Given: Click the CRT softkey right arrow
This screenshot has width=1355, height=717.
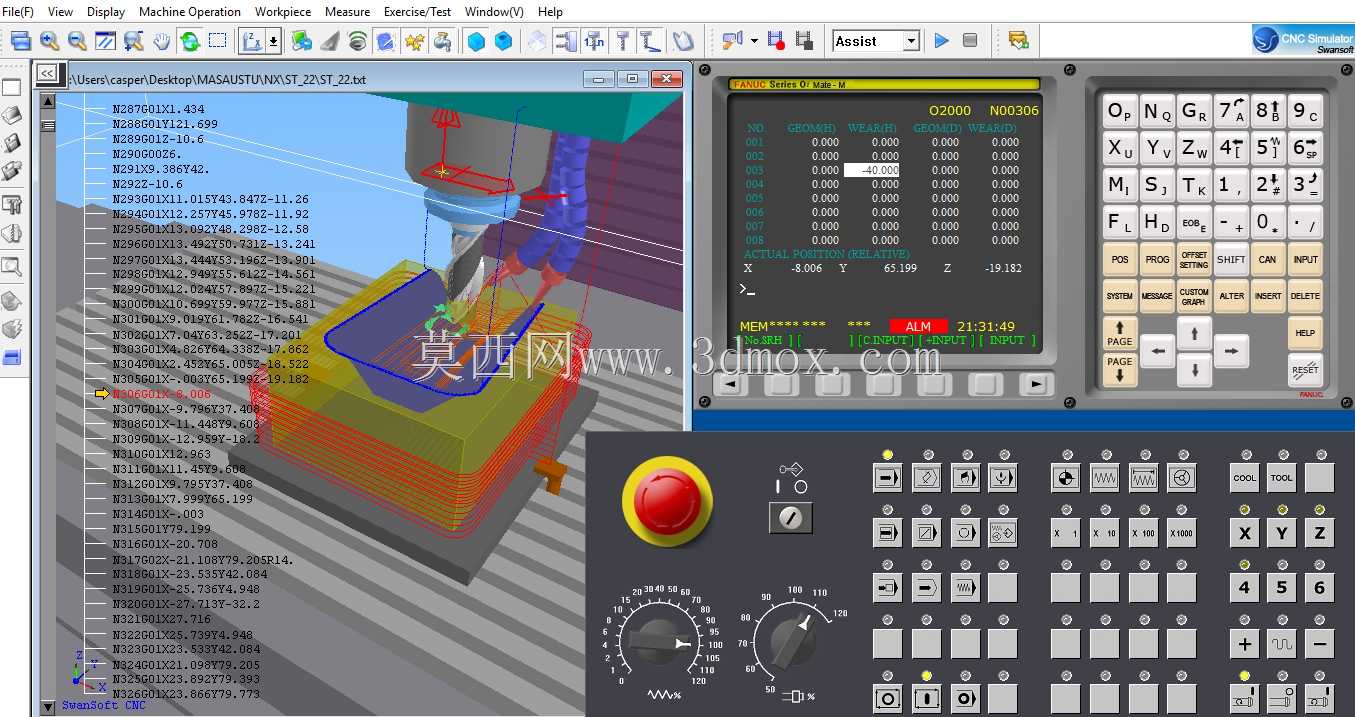Looking at the screenshot, I should point(1037,384).
